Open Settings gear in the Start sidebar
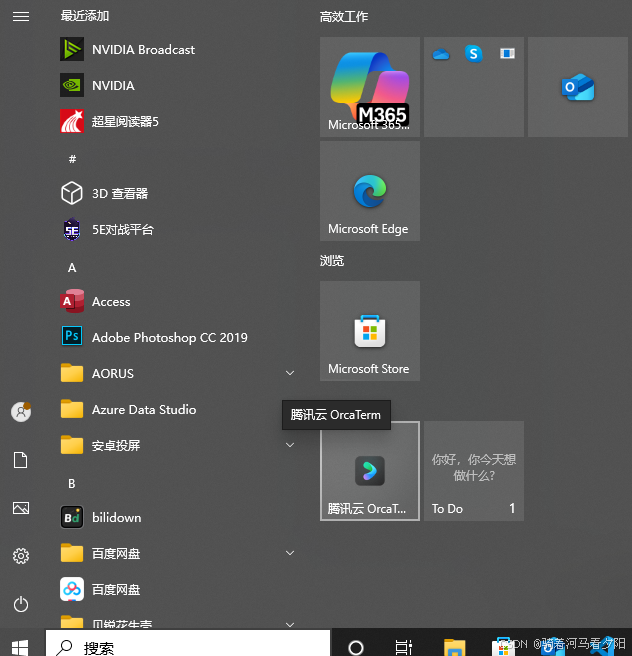Screen dimensions: 632x656 point(21,556)
